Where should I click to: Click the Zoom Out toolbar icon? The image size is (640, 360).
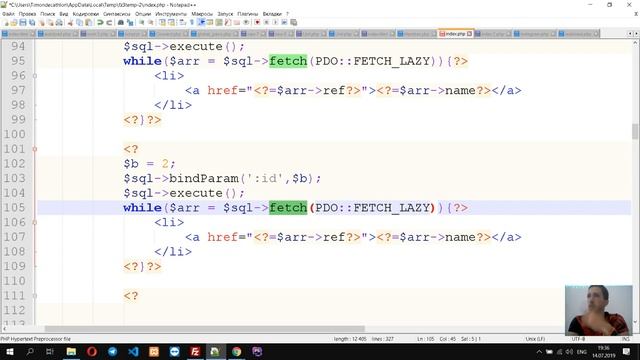(x=151, y=22)
